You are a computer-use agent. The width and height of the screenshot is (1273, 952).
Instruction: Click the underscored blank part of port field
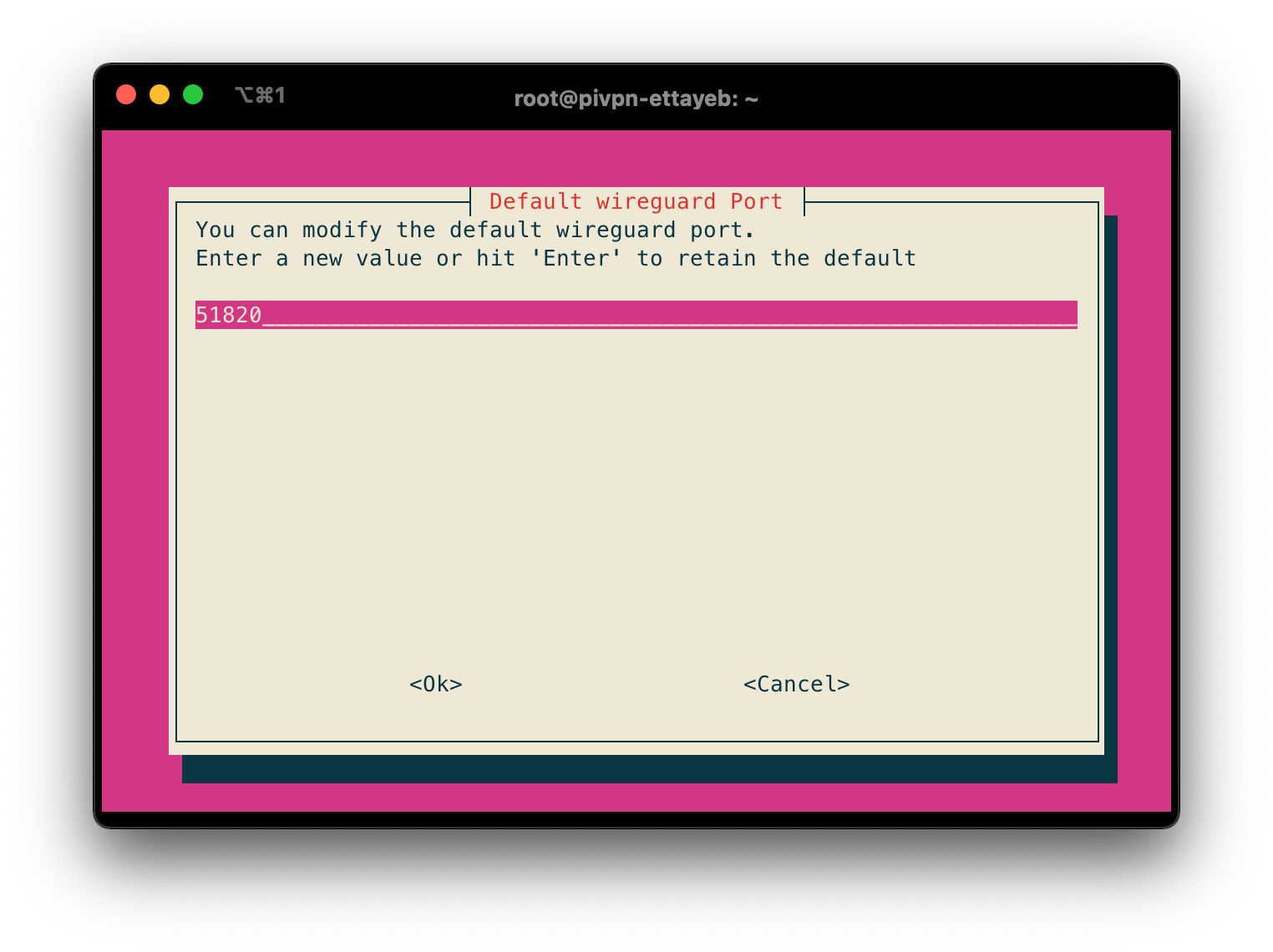pos(668,315)
